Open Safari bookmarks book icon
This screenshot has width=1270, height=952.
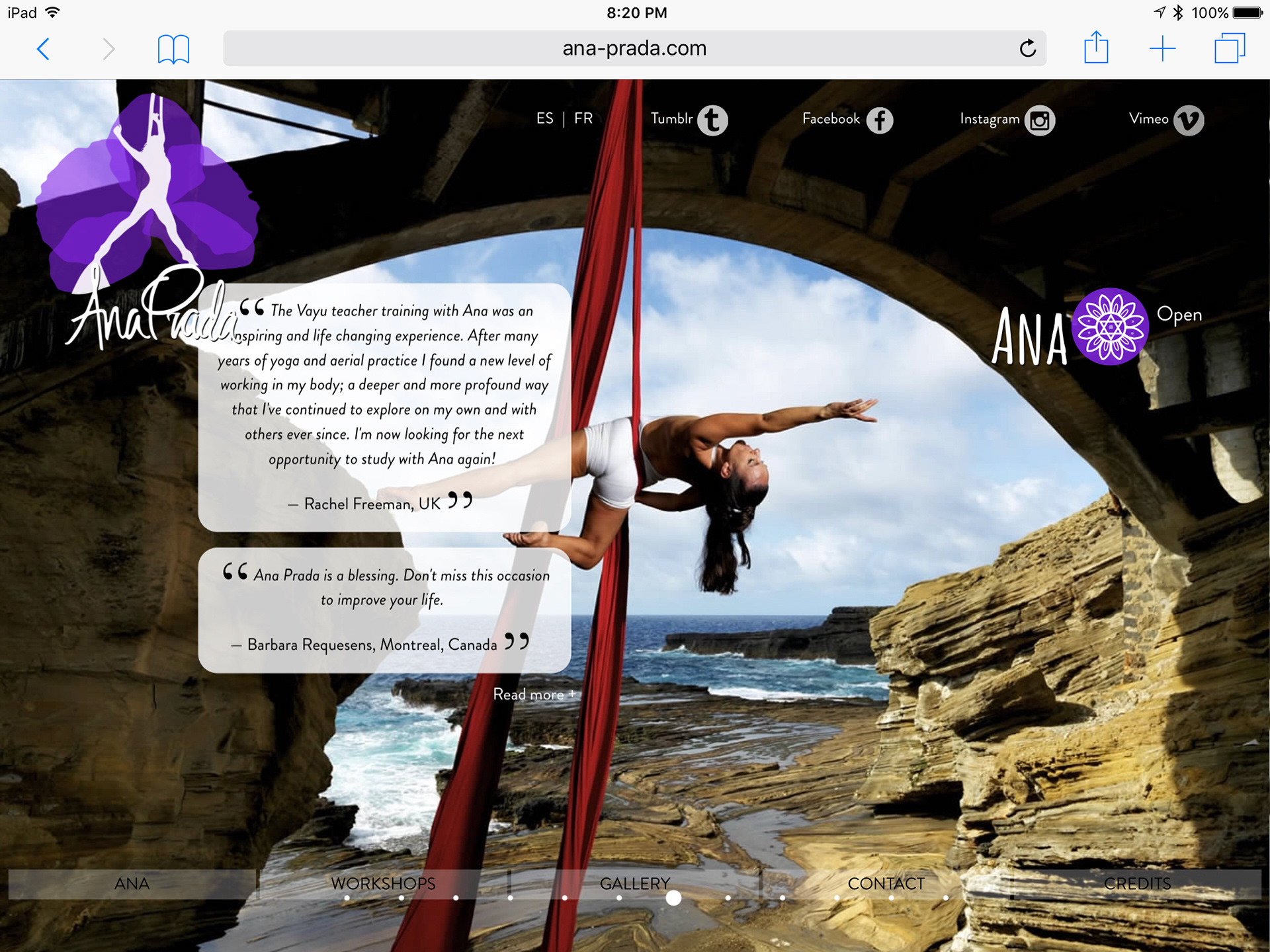173,50
